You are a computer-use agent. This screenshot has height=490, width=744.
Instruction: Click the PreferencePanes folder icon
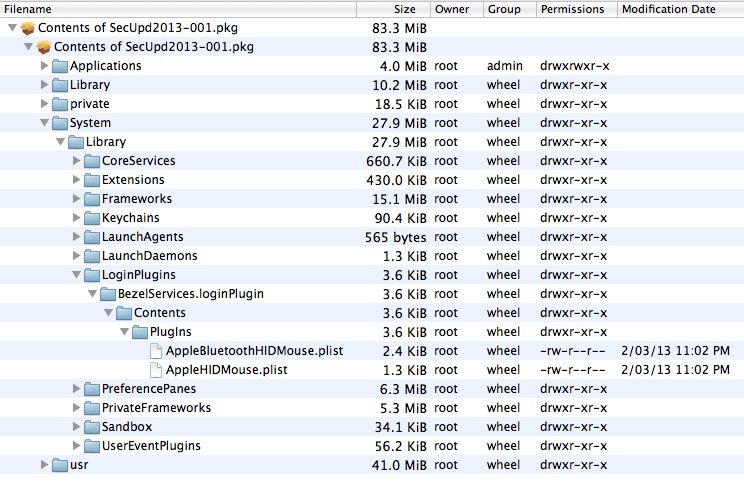92,388
